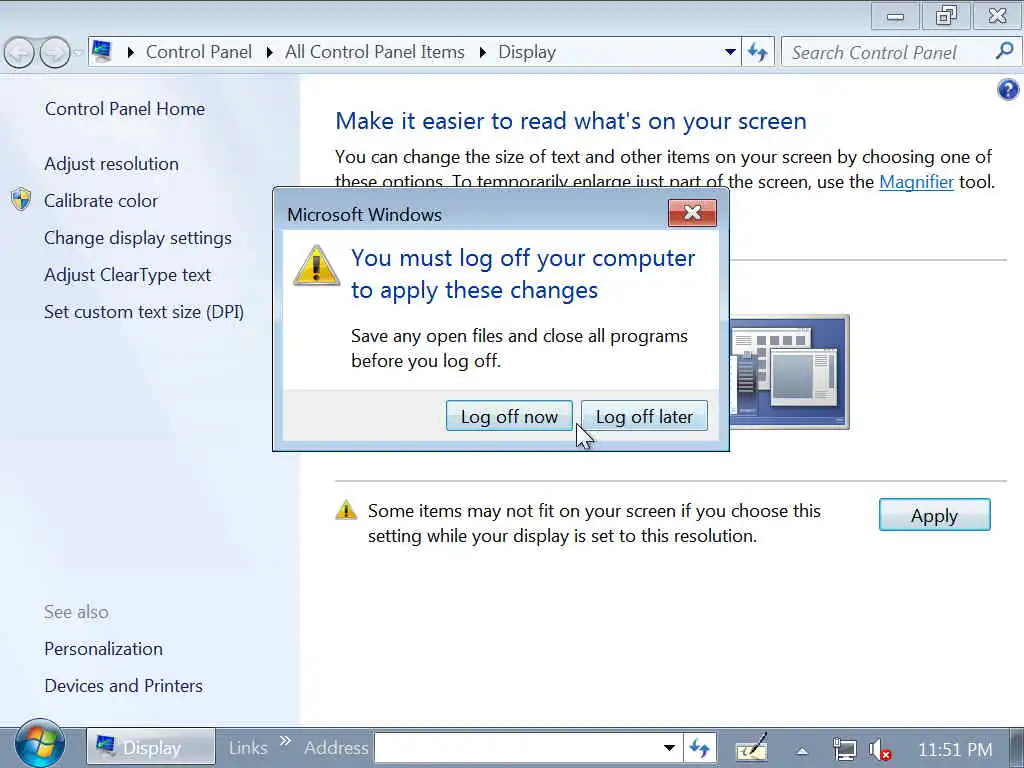The height and width of the screenshot is (768, 1024).
Task: Open Calibrate color link
Action: 101,200
